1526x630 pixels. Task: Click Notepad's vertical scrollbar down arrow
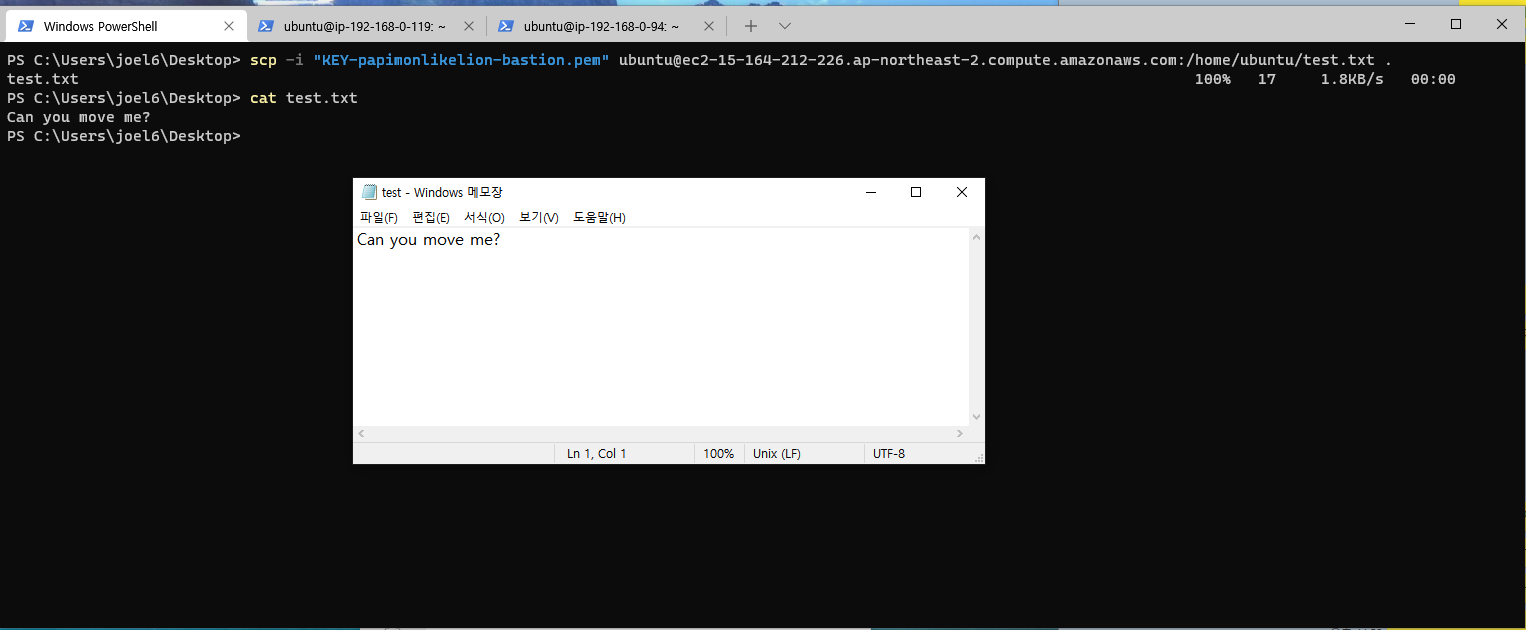(x=977, y=417)
